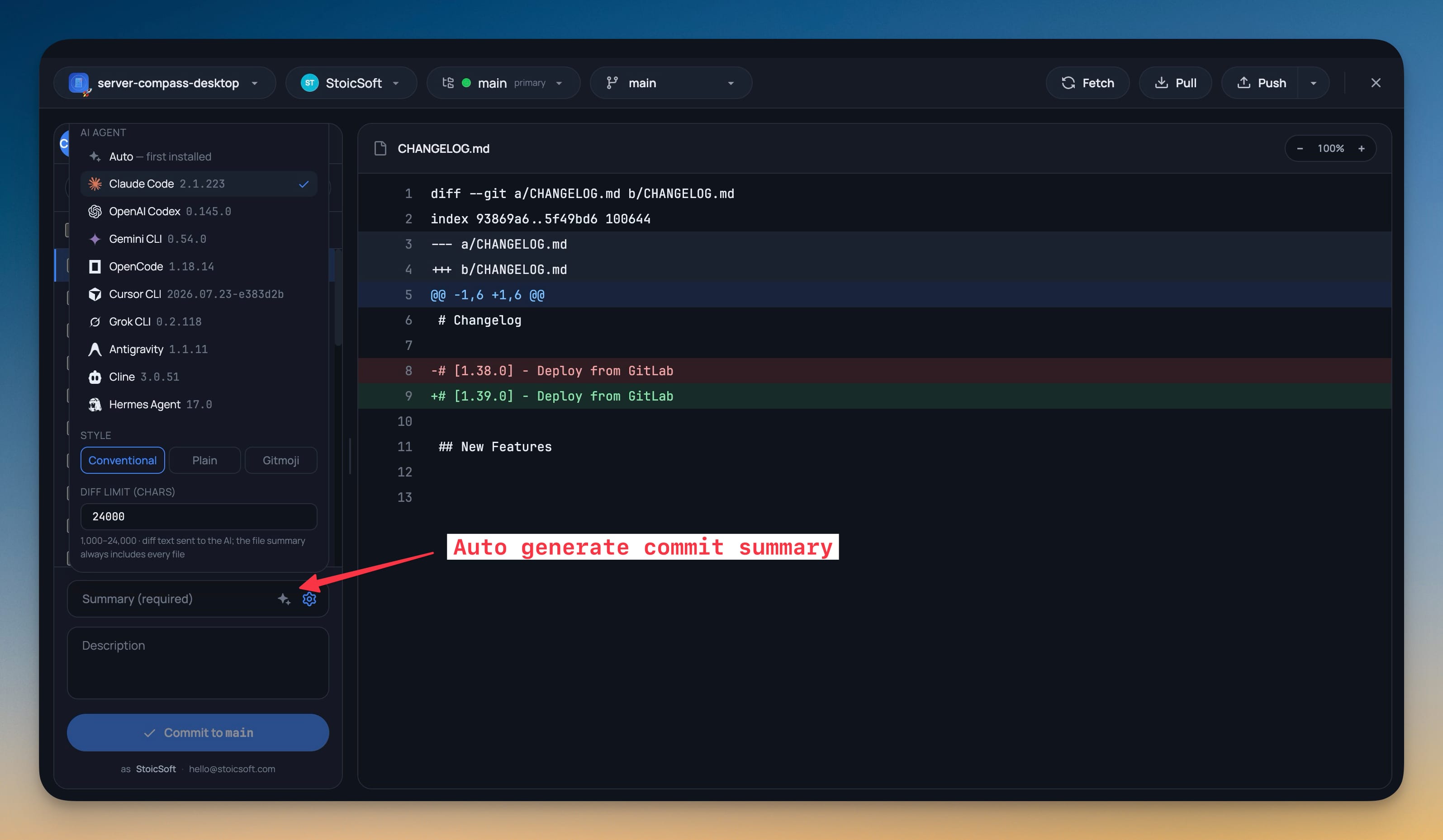Close the git panel with X
This screenshot has width=1443, height=840.
(1376, 83)
